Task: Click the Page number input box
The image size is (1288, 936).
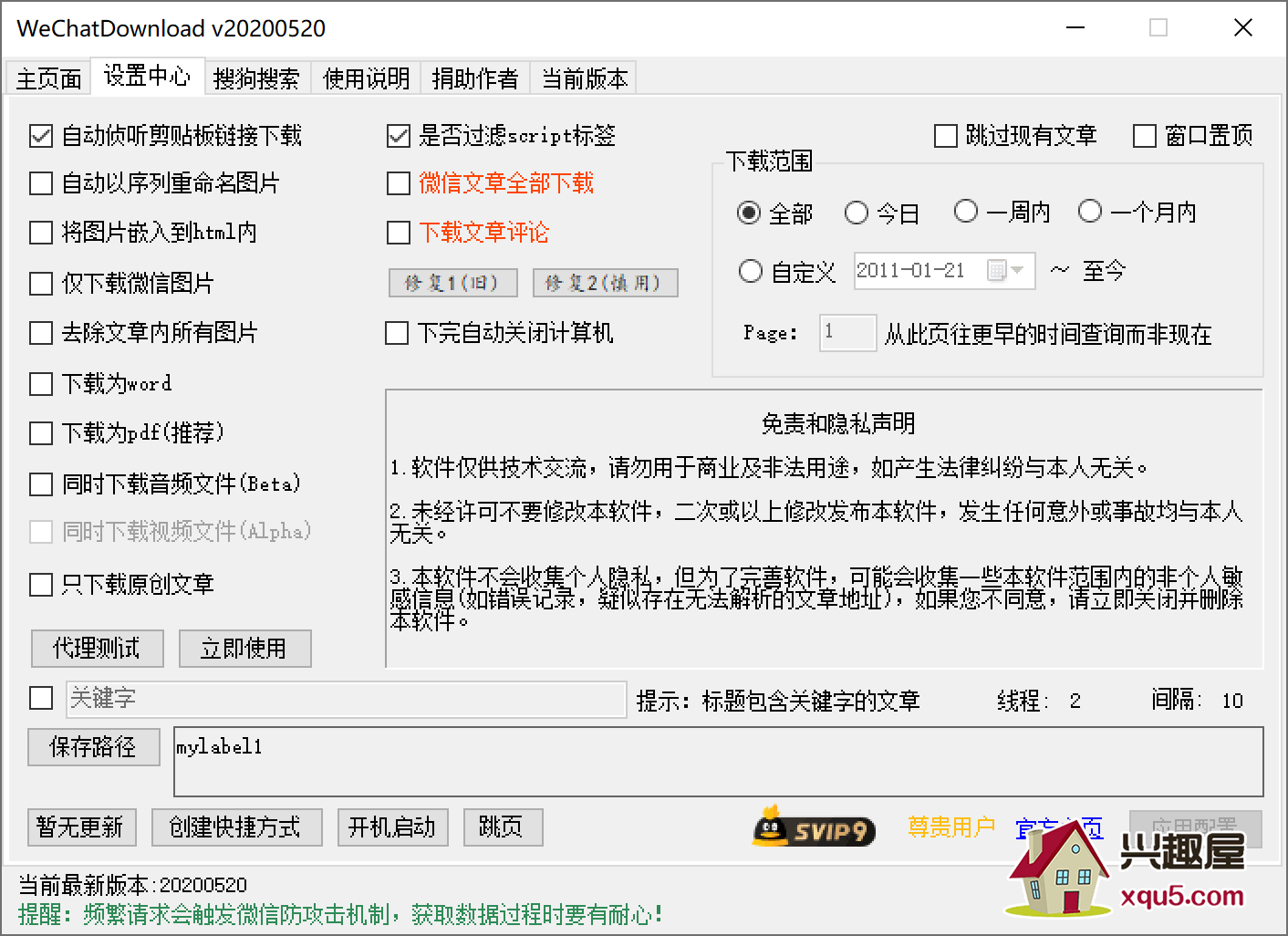Action: point(847,333)
